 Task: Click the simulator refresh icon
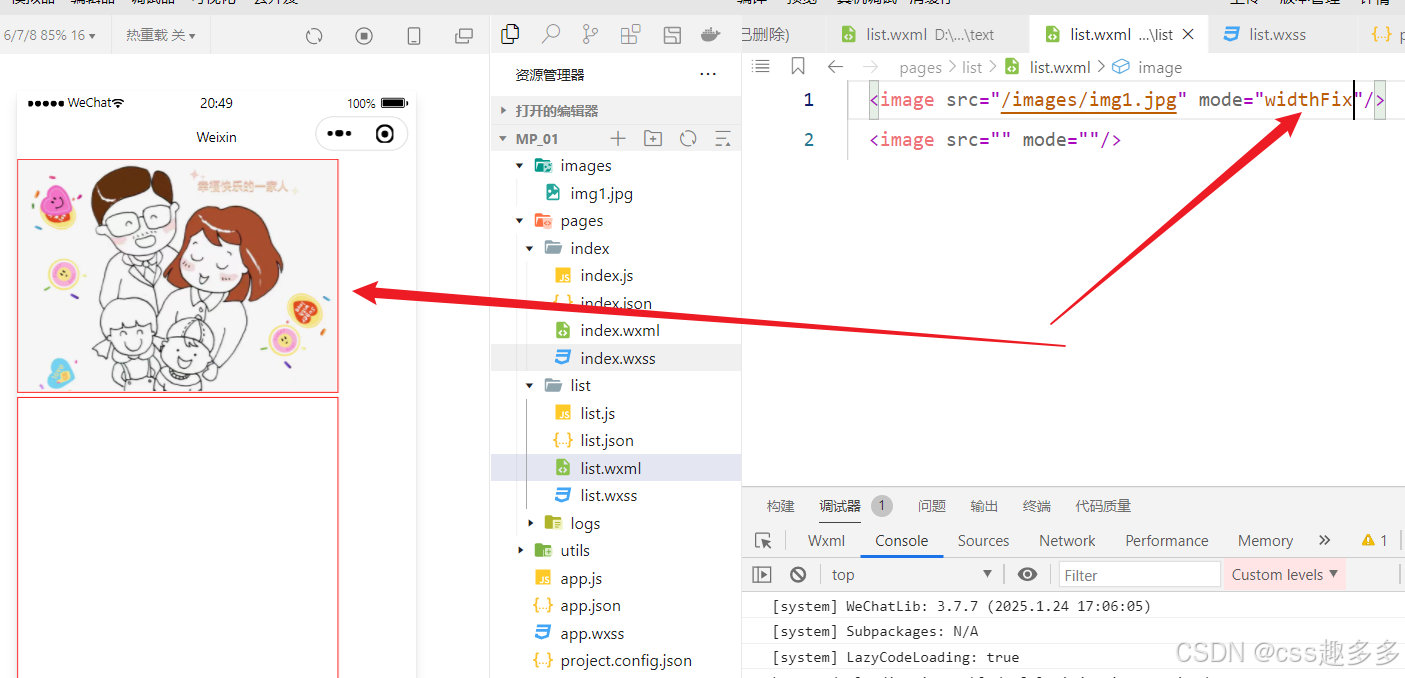point(314,36)
